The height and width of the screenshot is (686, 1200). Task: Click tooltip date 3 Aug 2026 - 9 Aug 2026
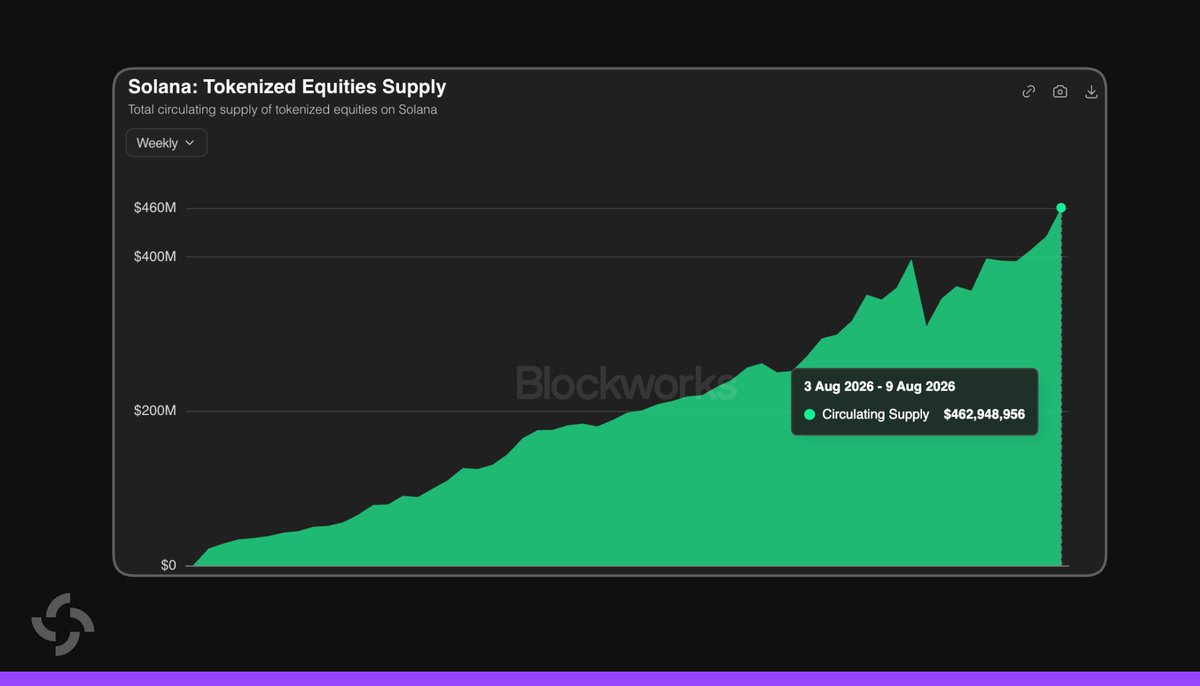pos(879,386)
